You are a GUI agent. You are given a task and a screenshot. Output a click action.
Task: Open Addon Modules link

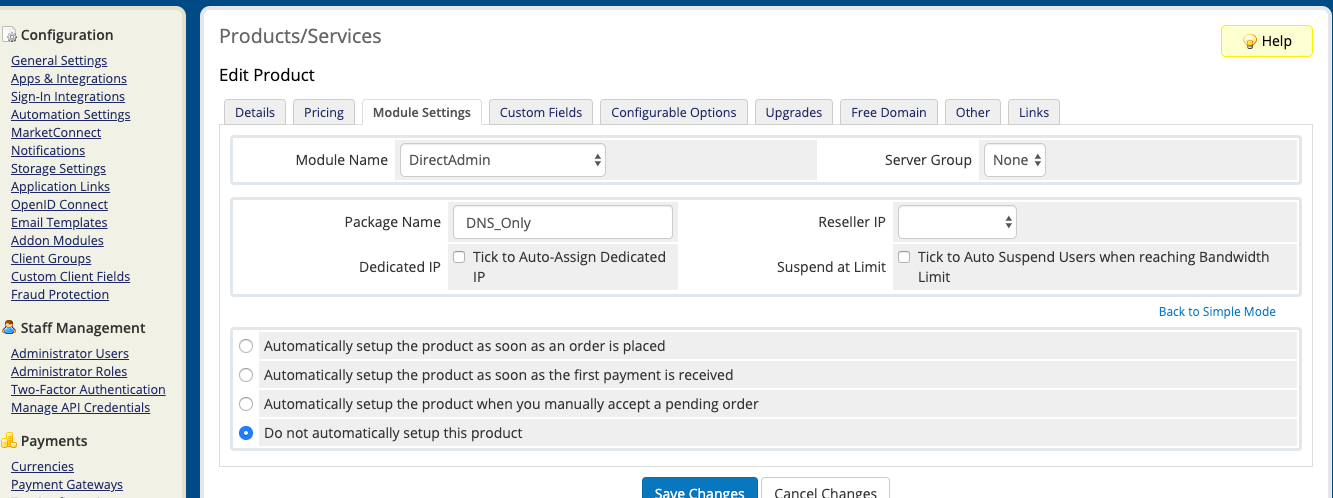pyautogui.click(x=57, y=241)
